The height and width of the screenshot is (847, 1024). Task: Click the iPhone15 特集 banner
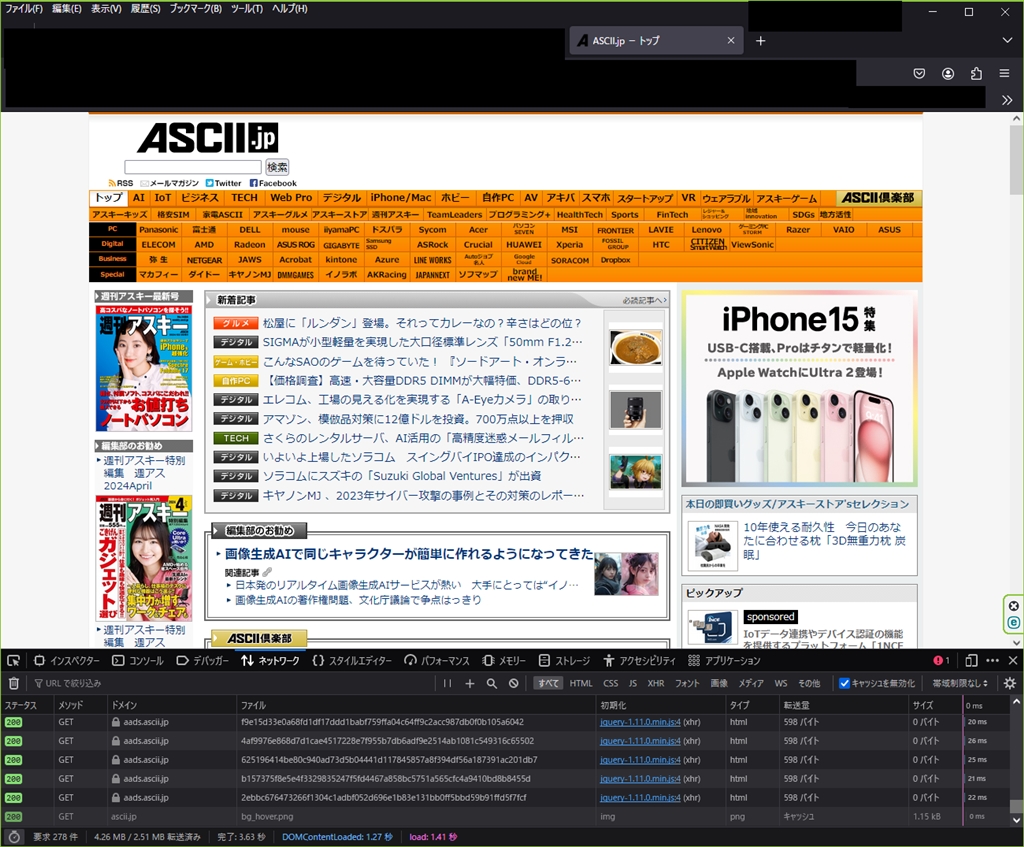click(799, 389)
